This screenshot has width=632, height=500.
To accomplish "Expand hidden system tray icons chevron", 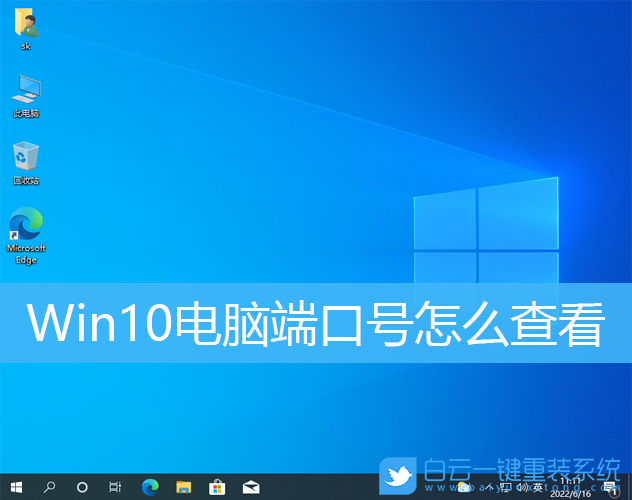I will click(x=489, y=488).
